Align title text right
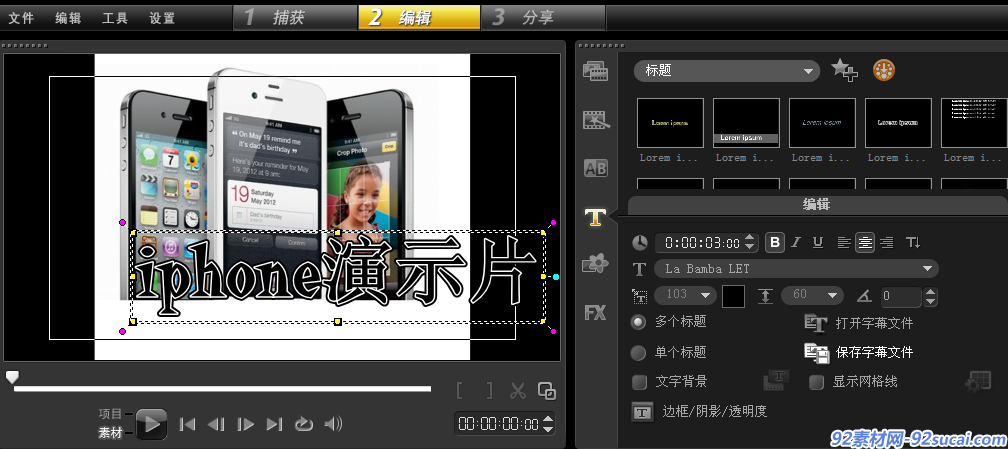 coord(886,243)
